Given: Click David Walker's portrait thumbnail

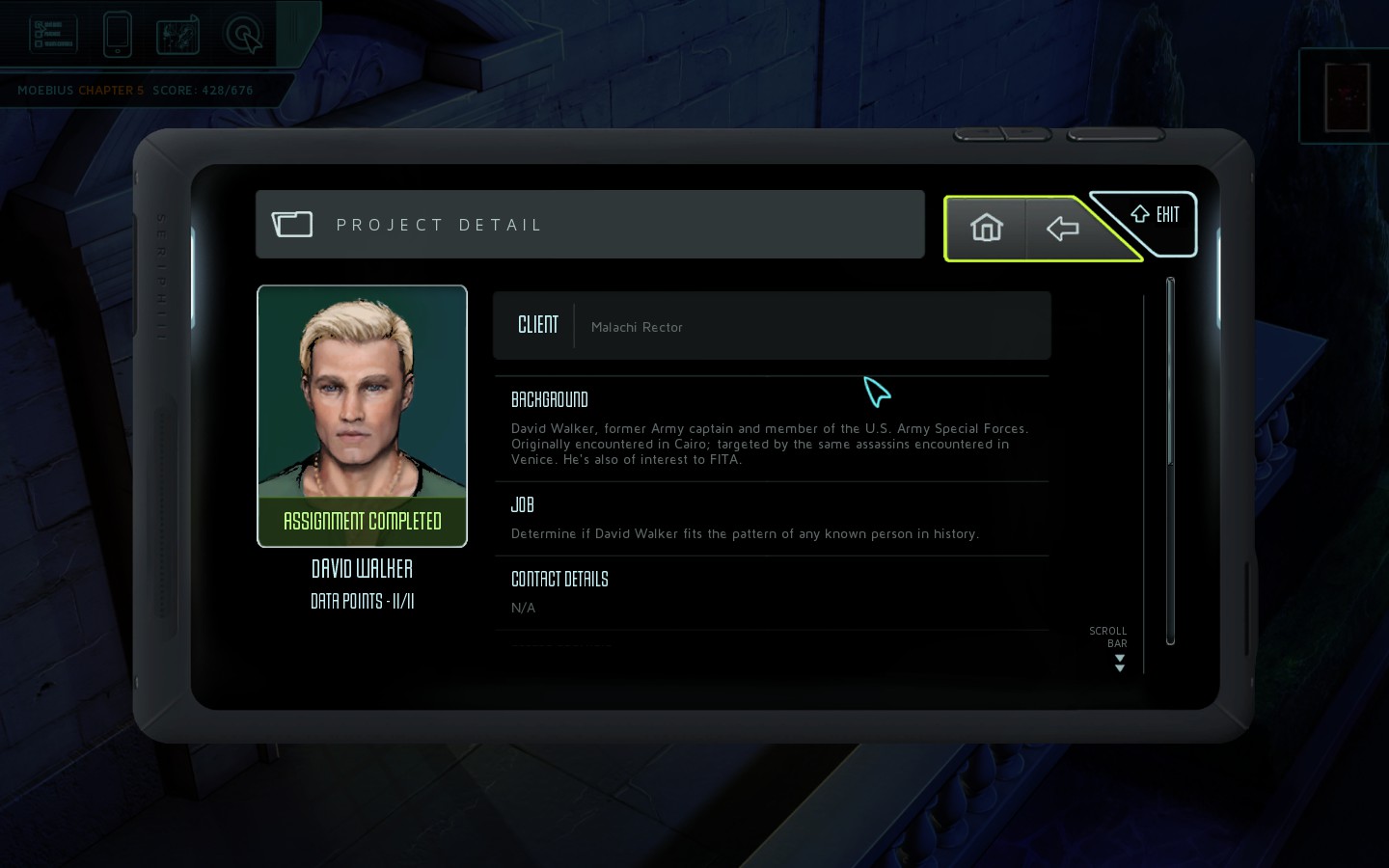Looking at the screenshot, I should pyautogui.click(x=362, y=393).
